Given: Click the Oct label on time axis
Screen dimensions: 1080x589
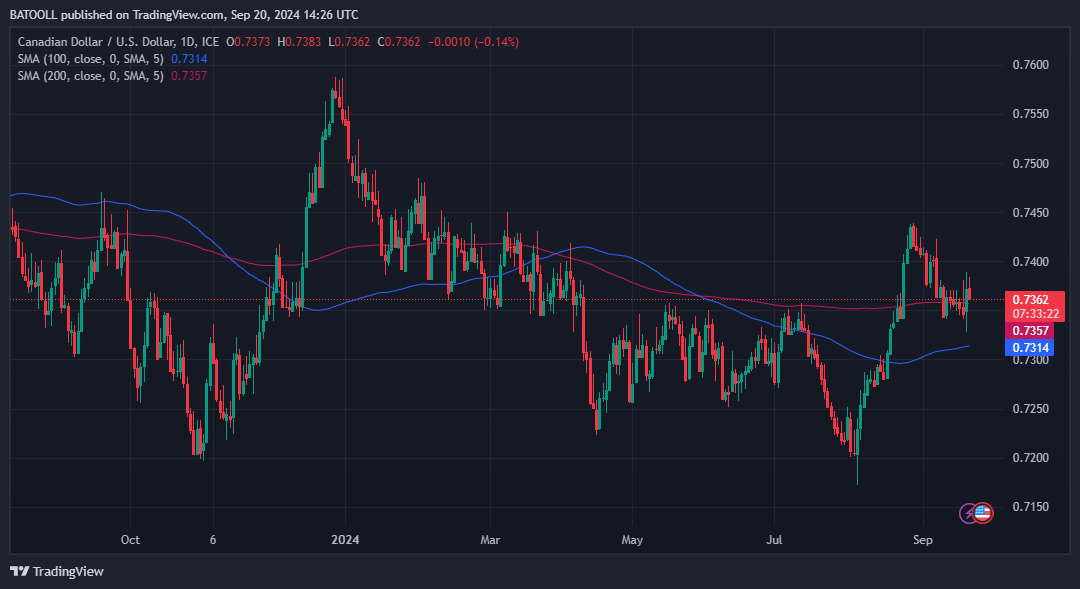Looking at the screenshot, I should click(x=130, y=539).
